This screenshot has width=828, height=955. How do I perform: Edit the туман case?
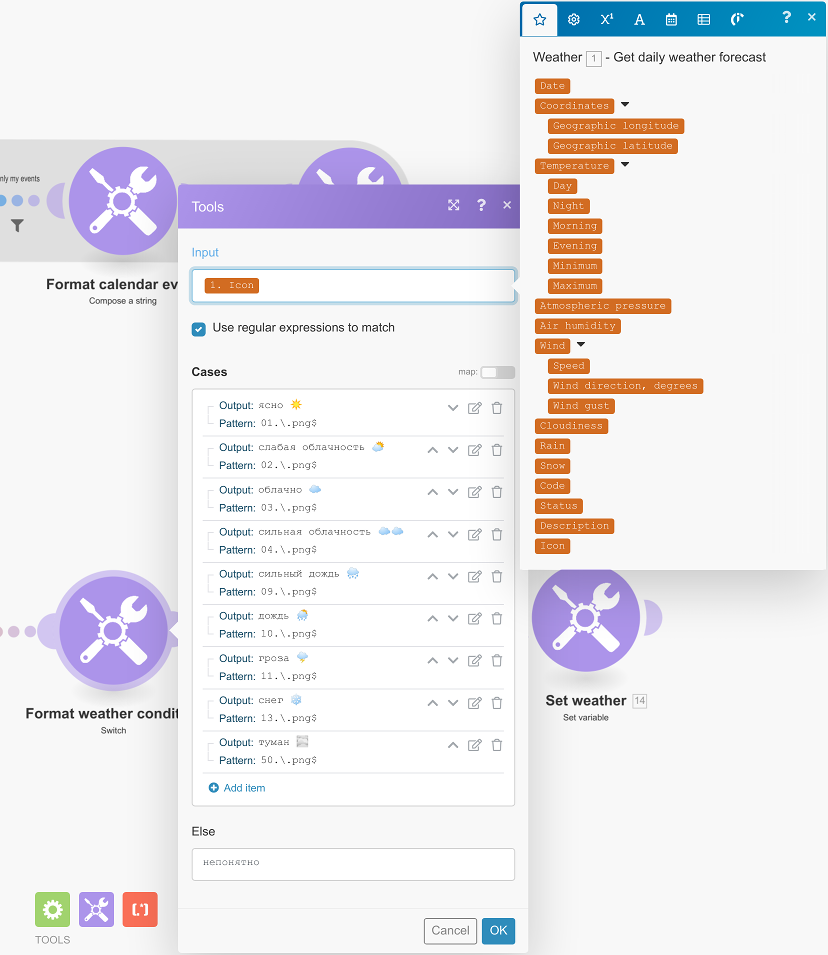[475, 745]
